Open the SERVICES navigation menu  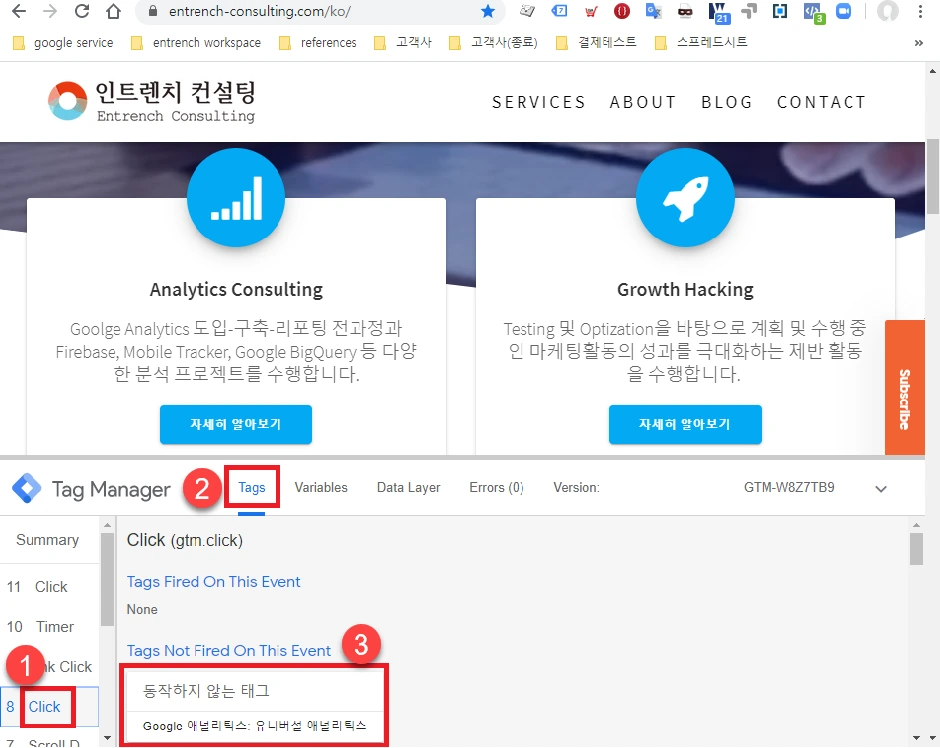click(x=538, y=102)
